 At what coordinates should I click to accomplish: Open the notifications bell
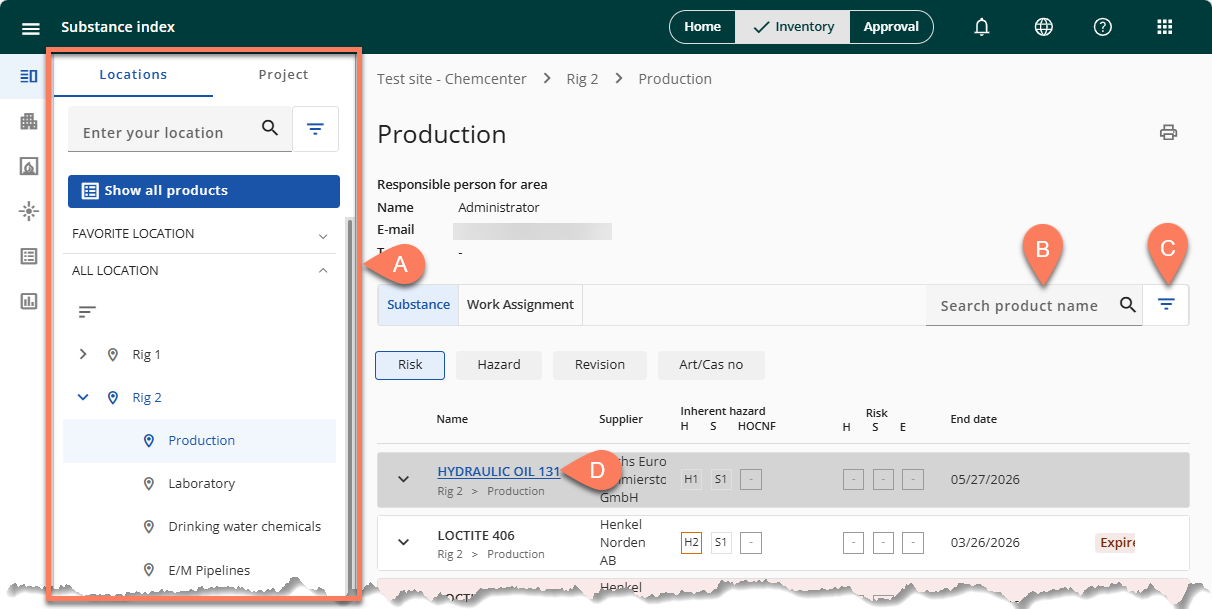click(x=982, y=28)
